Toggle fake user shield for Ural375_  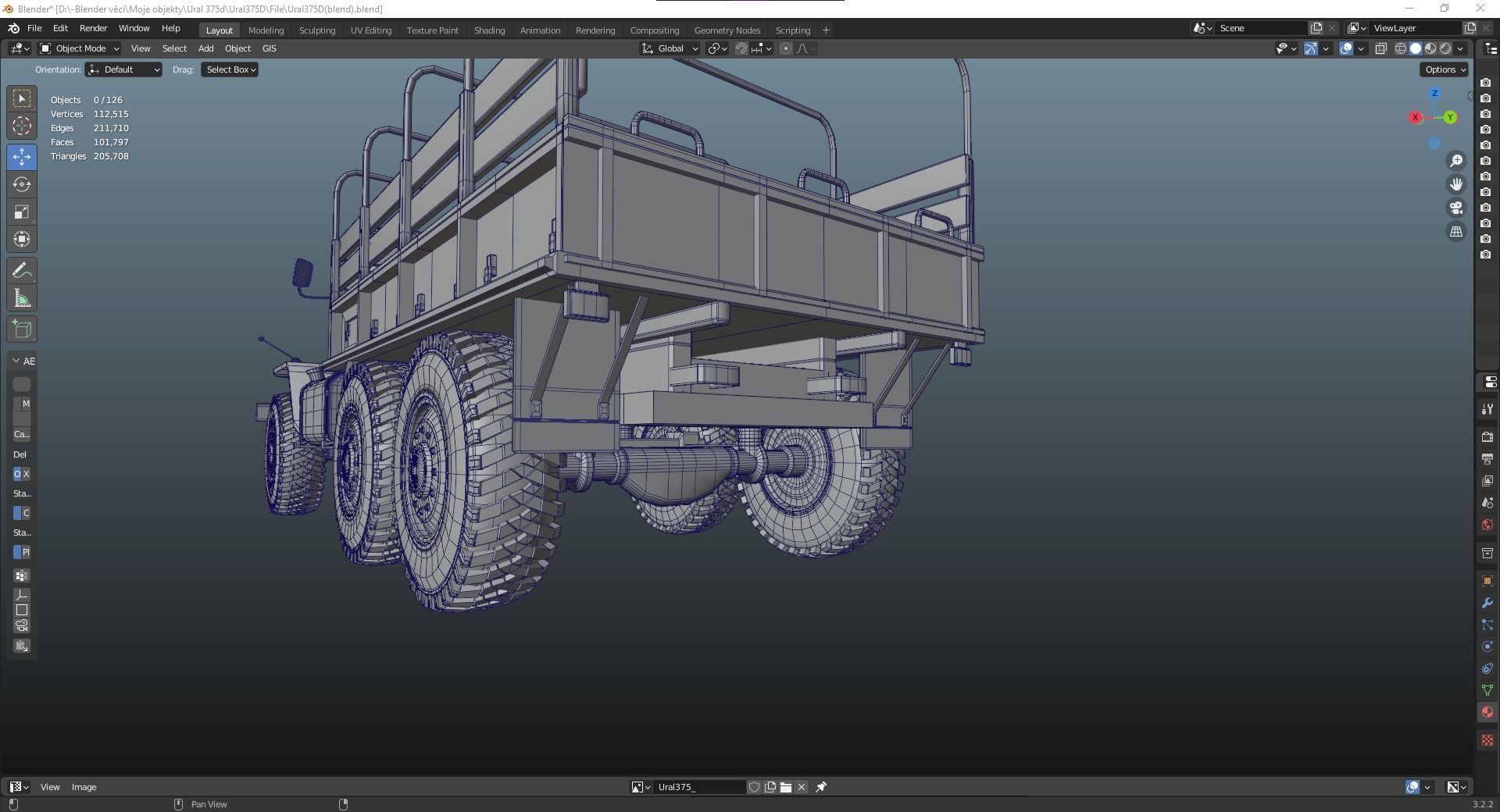tap(755, 787)
